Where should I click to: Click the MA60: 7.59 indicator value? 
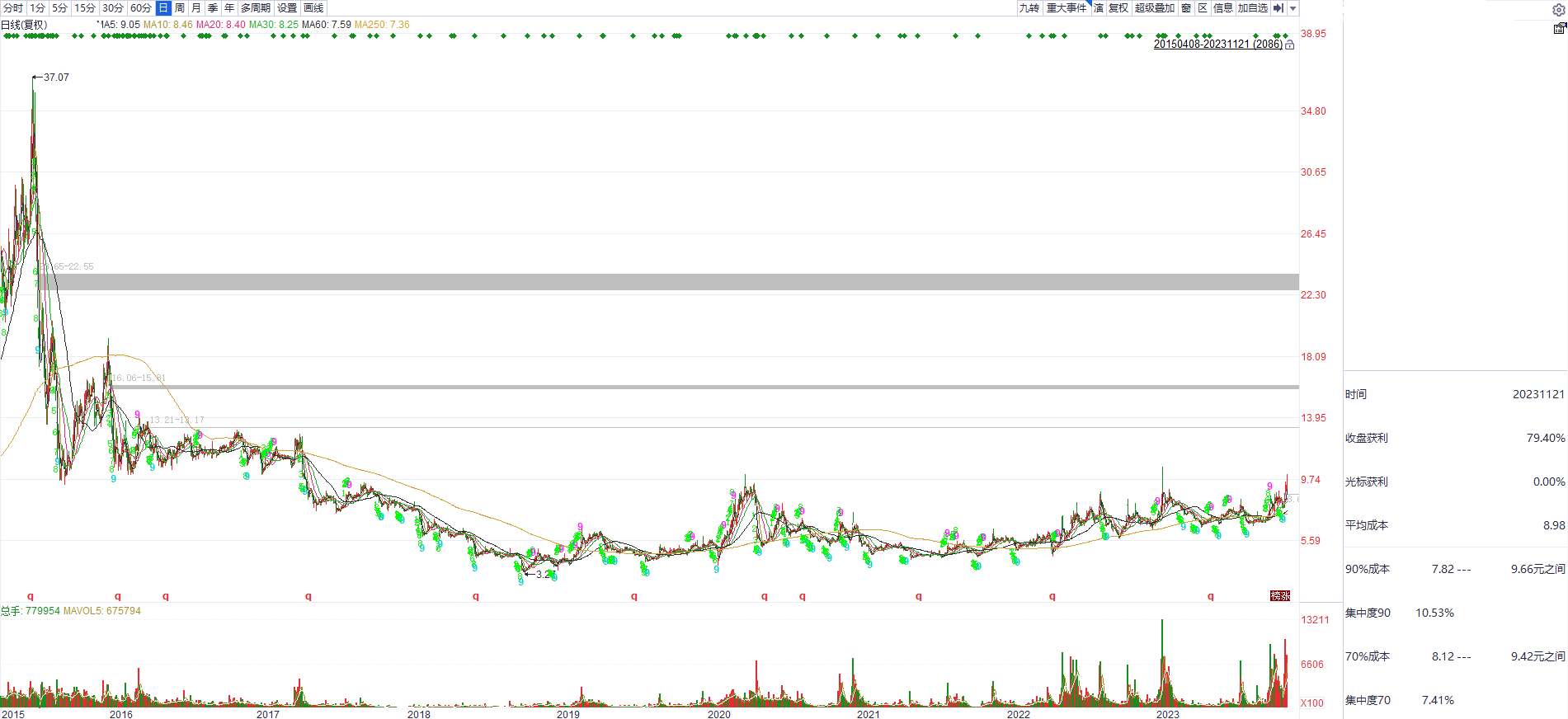tap(327, 25)
